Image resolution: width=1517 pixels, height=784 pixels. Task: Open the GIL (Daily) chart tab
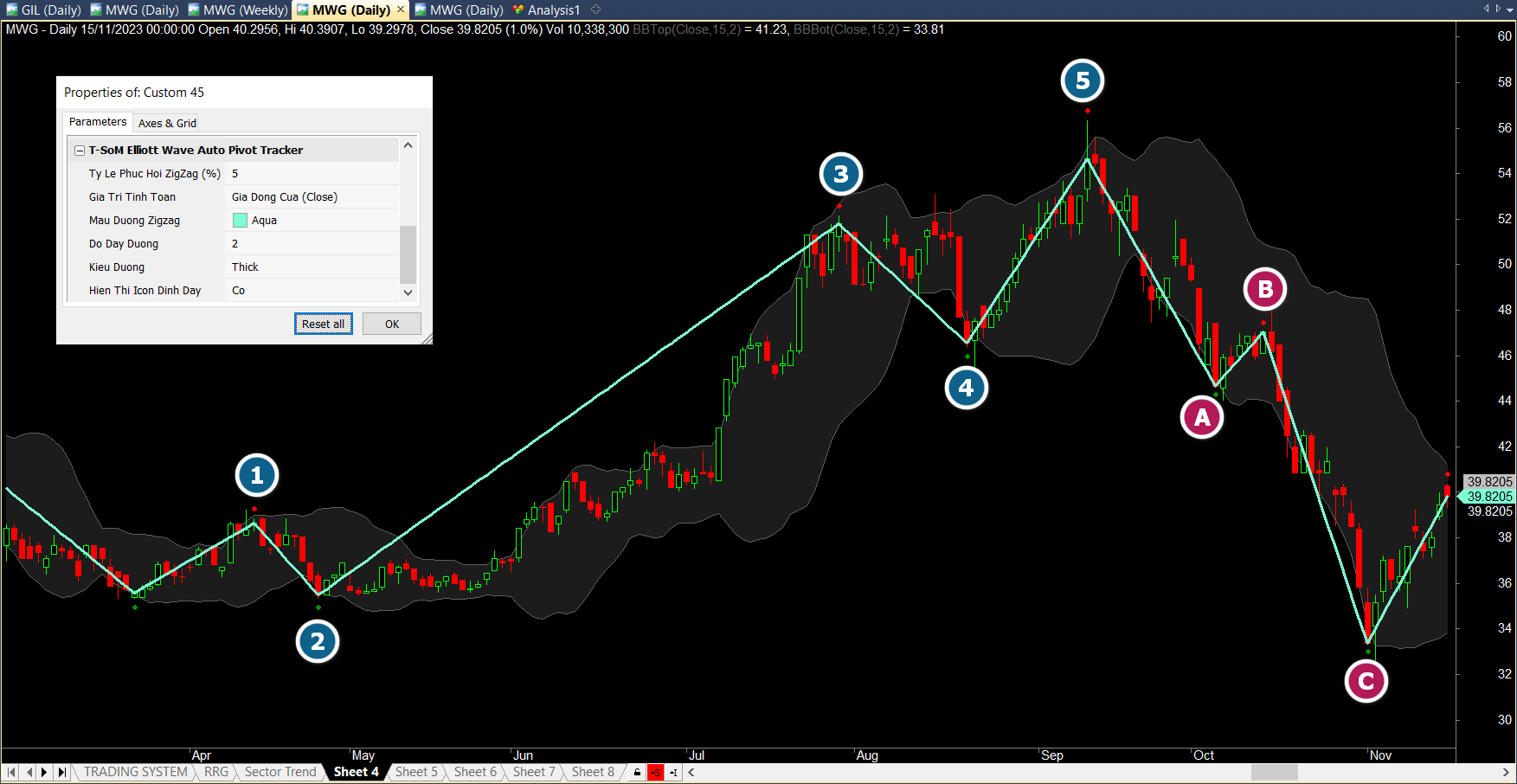(44, 10)
